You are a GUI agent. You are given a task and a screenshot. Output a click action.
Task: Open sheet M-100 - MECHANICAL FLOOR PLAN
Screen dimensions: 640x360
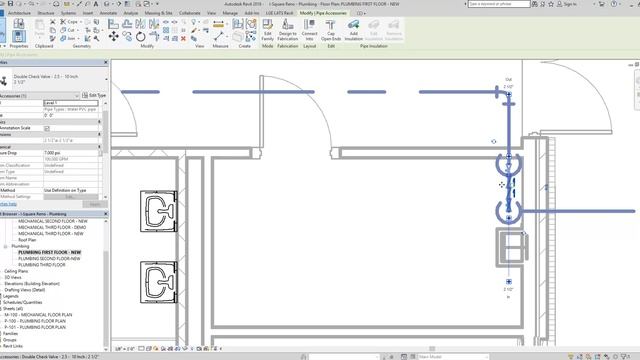(x=38, y=315)
